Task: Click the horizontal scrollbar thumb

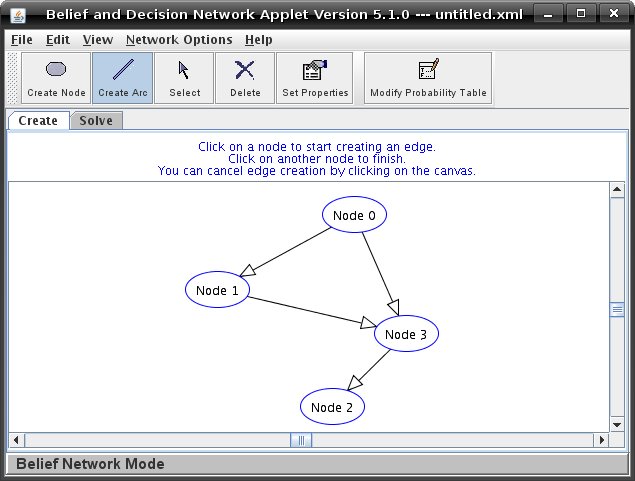Action: [x=301, y=440]
